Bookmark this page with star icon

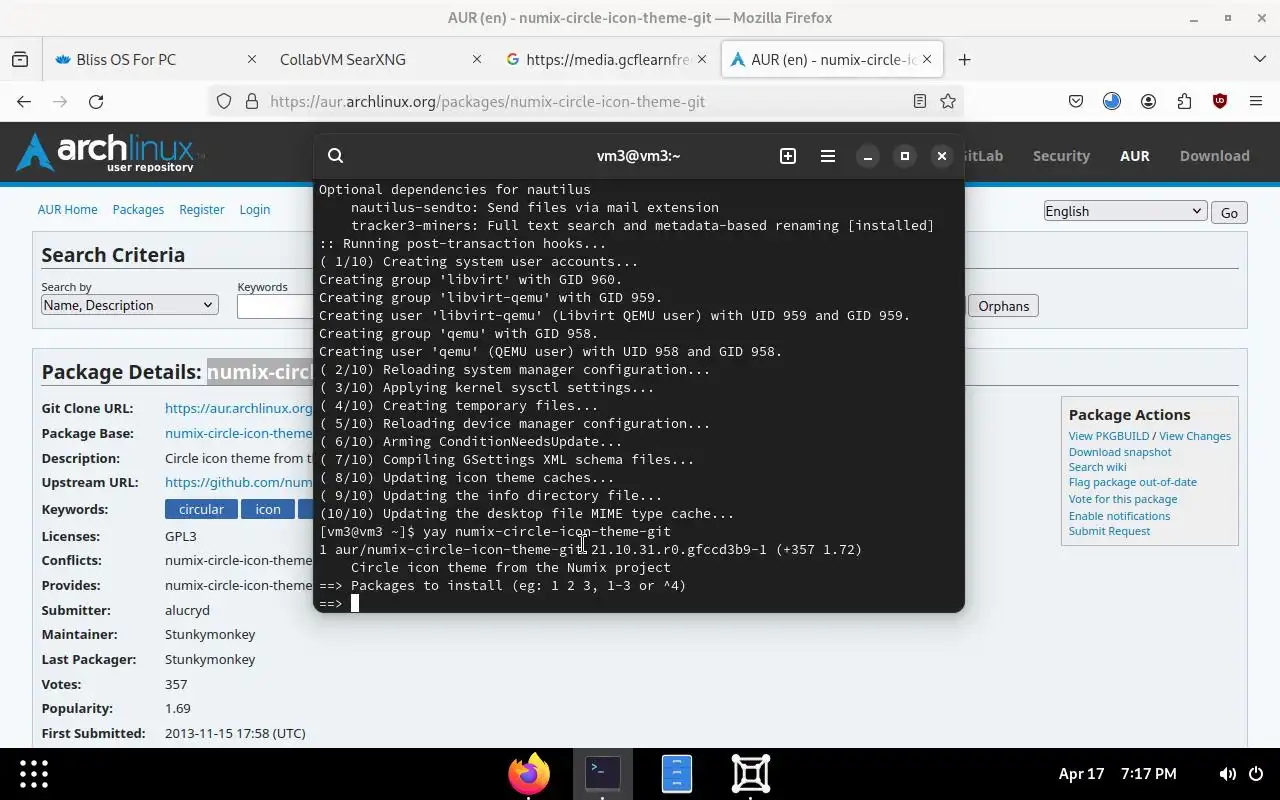click(948, 101)
